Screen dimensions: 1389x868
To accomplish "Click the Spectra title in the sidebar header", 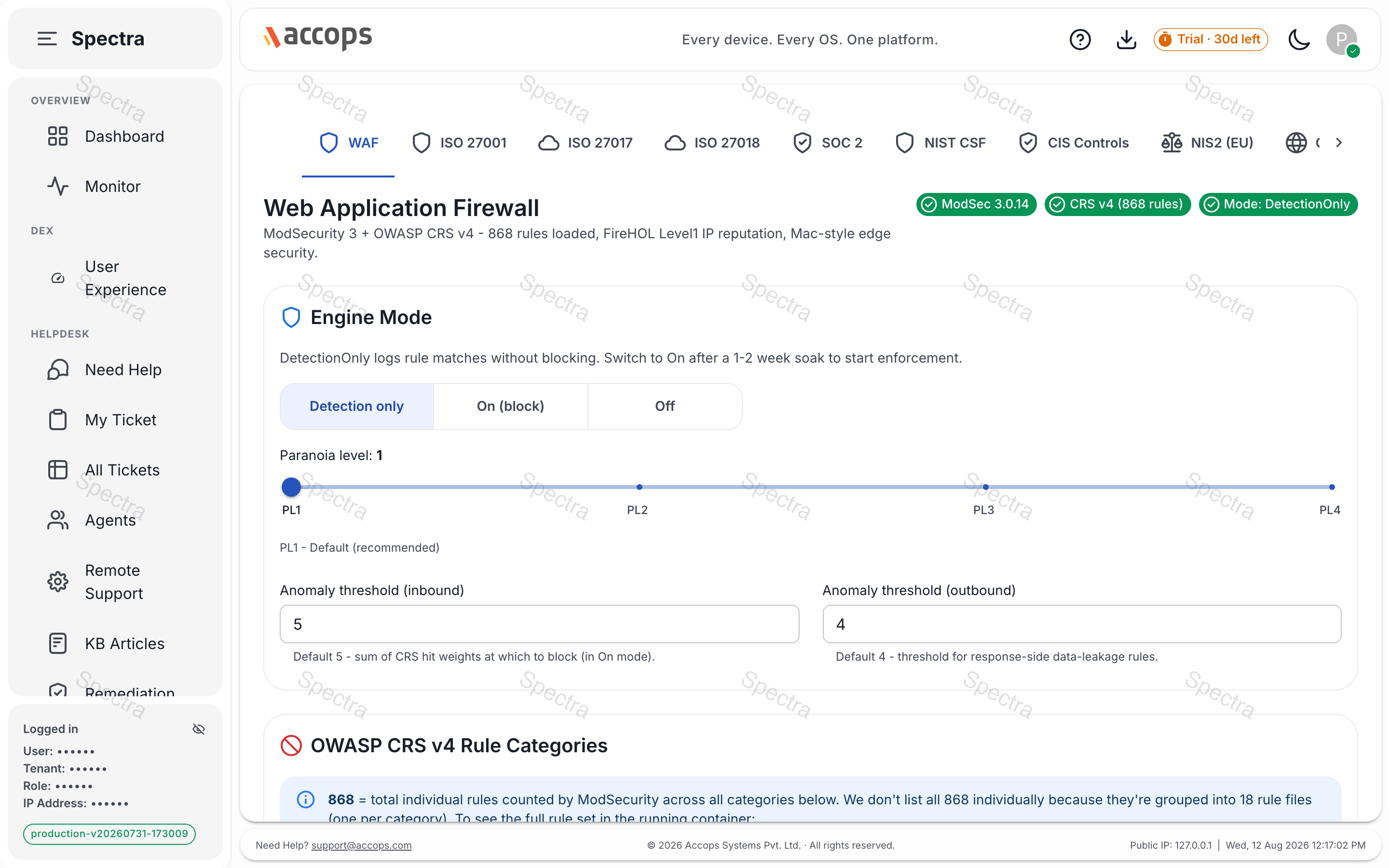I will [108, 39].
